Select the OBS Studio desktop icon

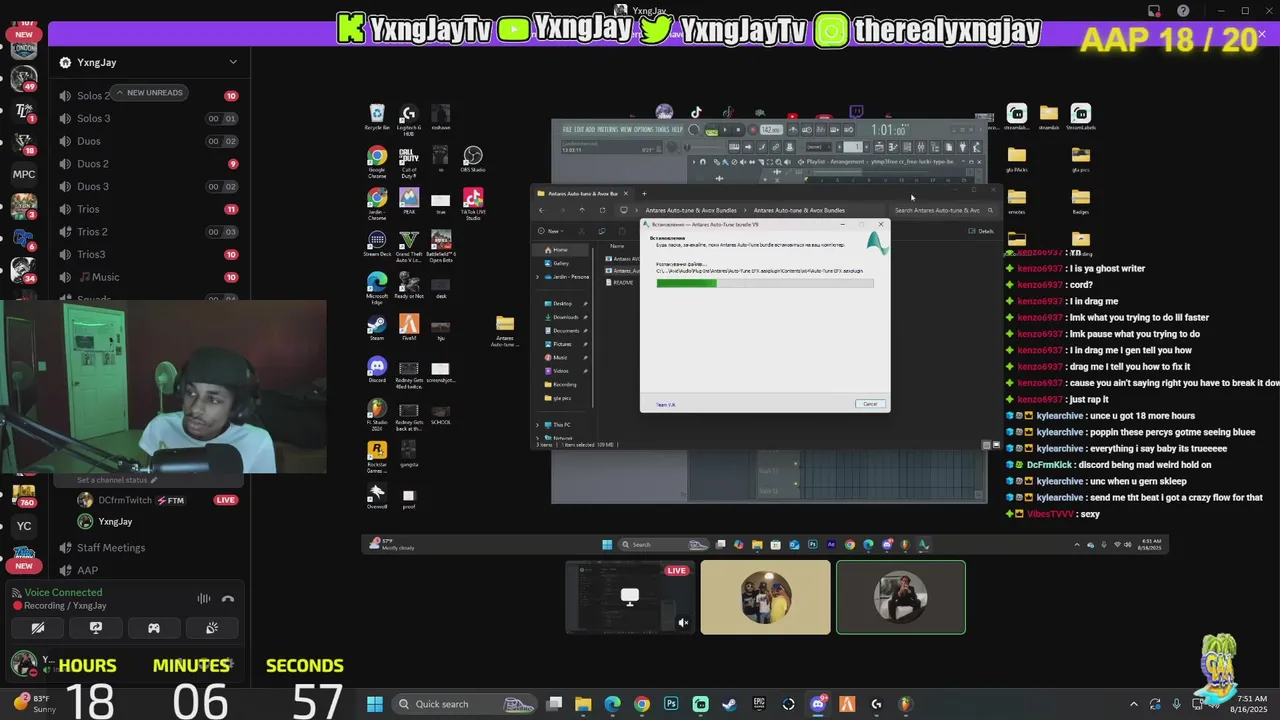[473, 160]
